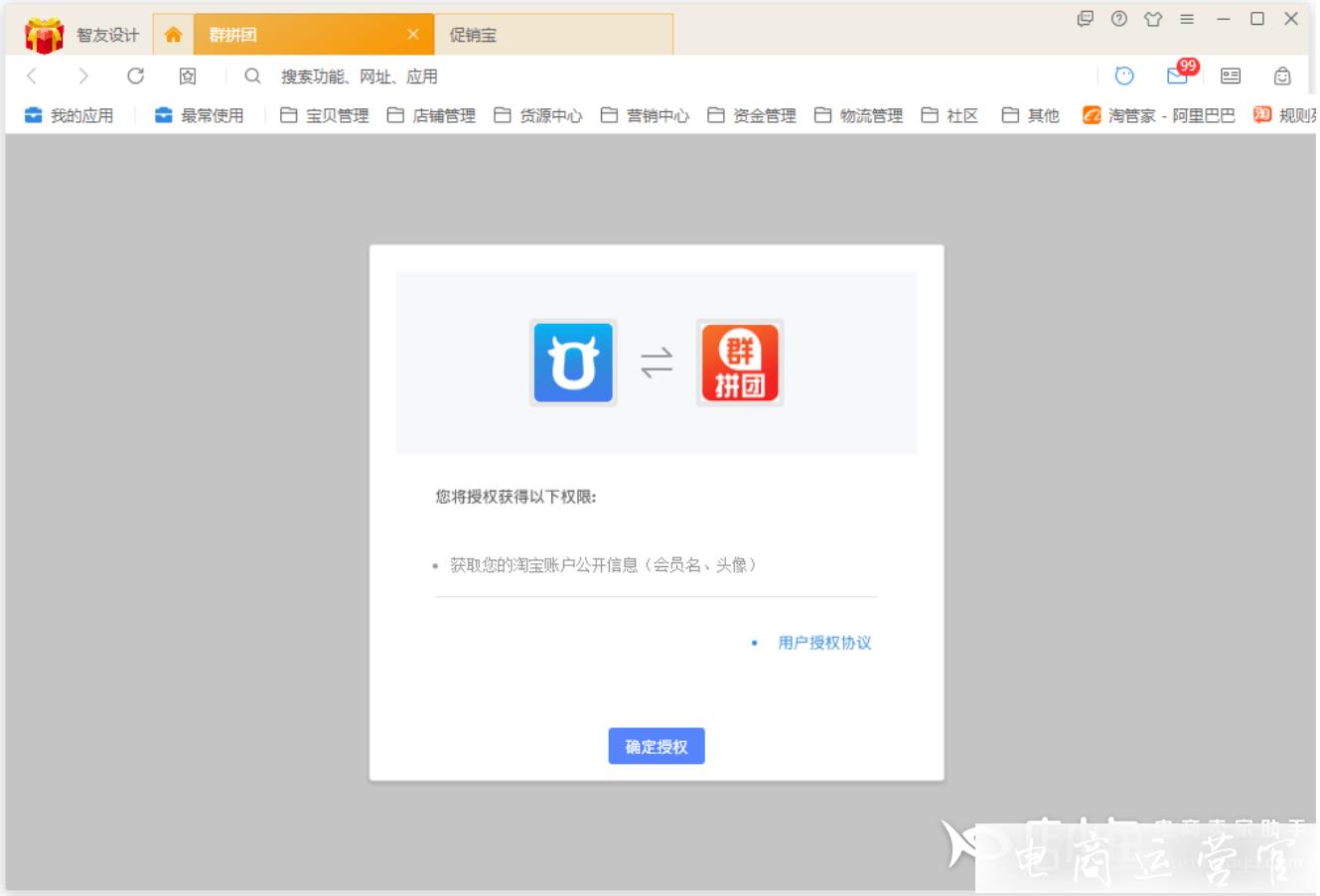Screen dimensions: 1320x896
Task: Click the feedback chat icon in title bar
Action: click(x=1086, y=19)
